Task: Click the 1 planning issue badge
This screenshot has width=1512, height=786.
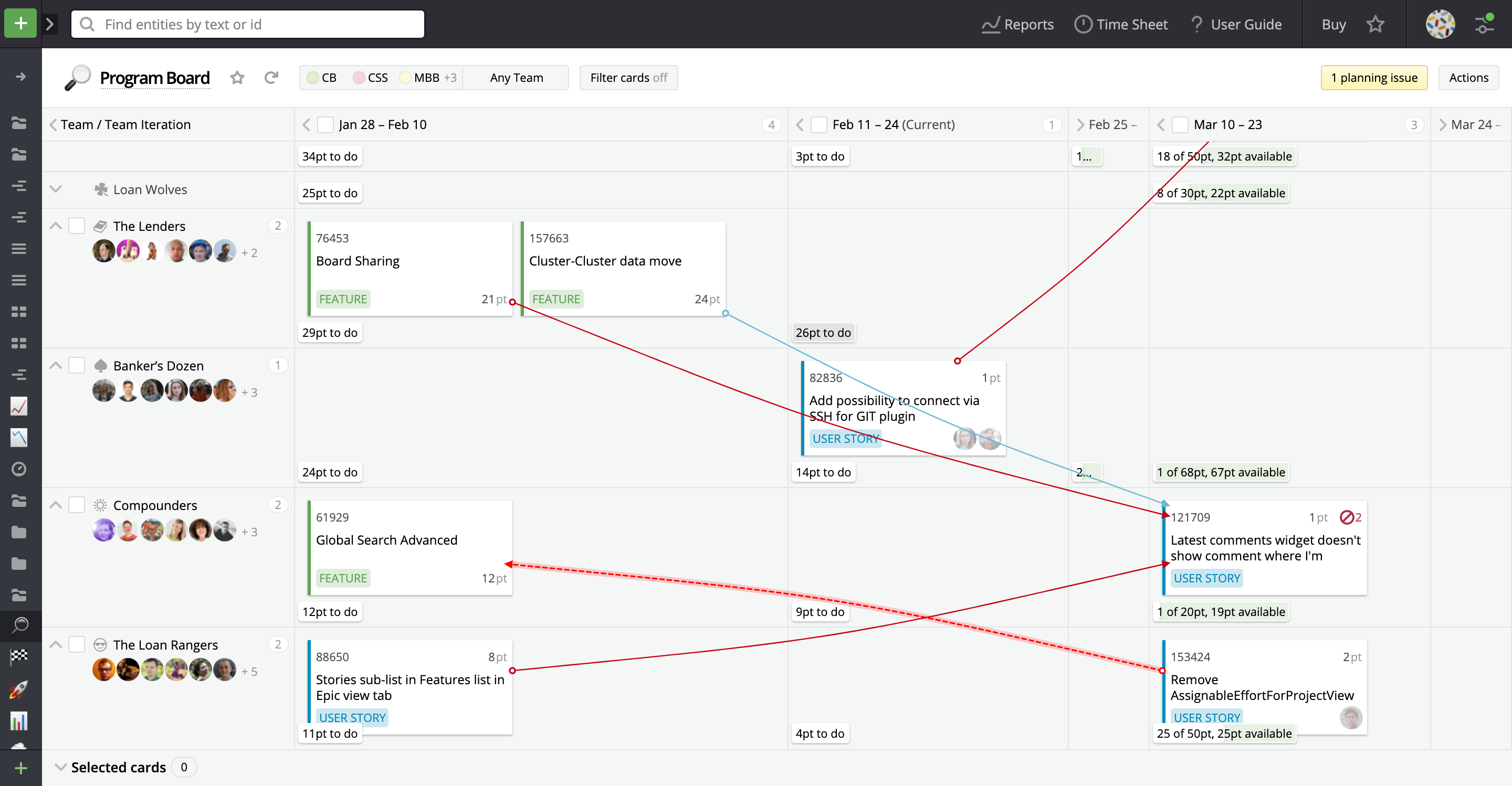Action: (x=1374, y=78)
